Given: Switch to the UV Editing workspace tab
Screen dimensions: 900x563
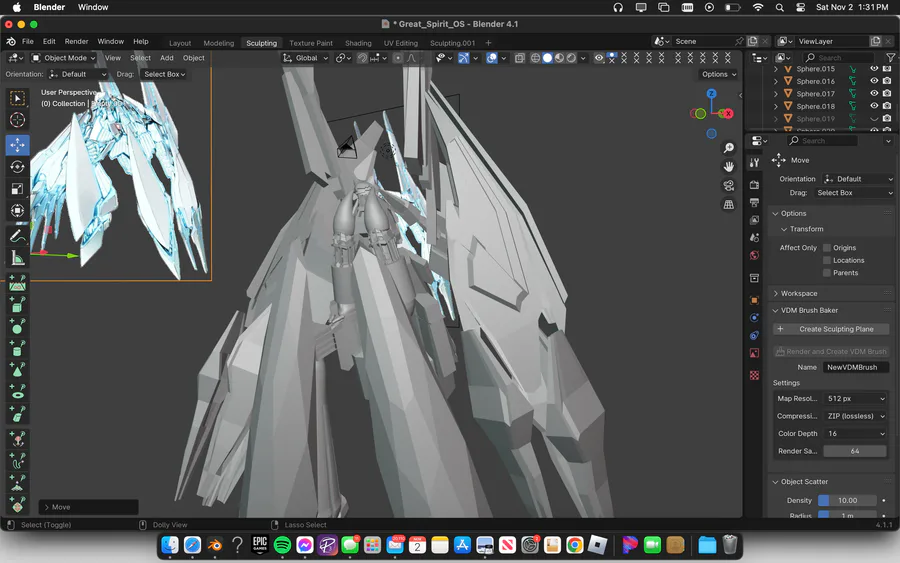Looking at the screenshot, I should (401, 43).
